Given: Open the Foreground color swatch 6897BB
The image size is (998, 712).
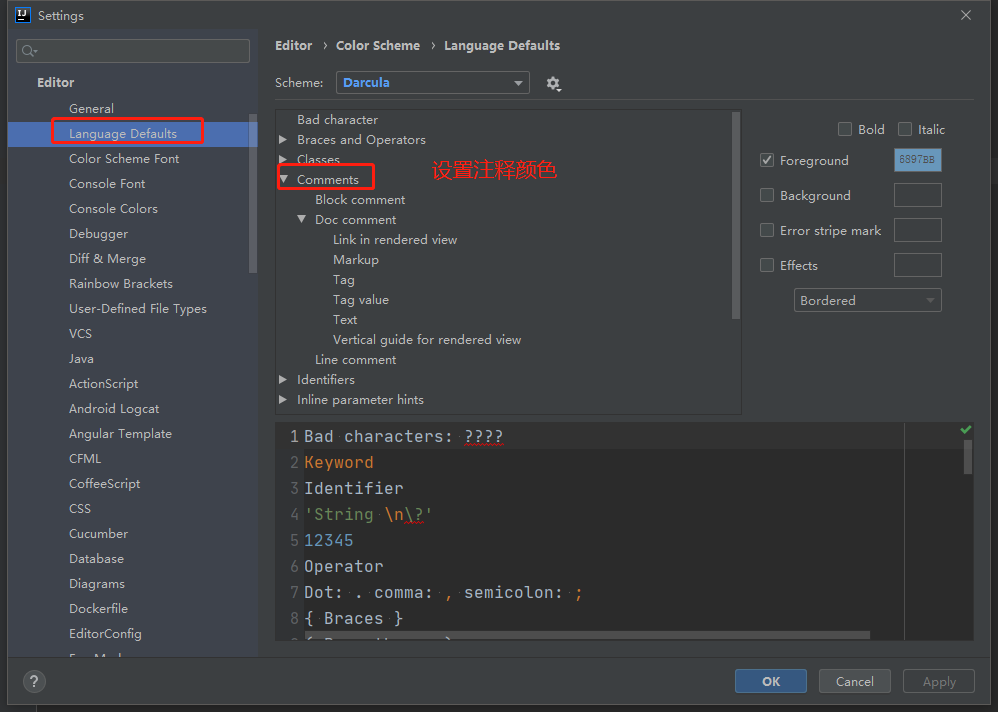Looking at the screenshot, I should coord(917,160).
